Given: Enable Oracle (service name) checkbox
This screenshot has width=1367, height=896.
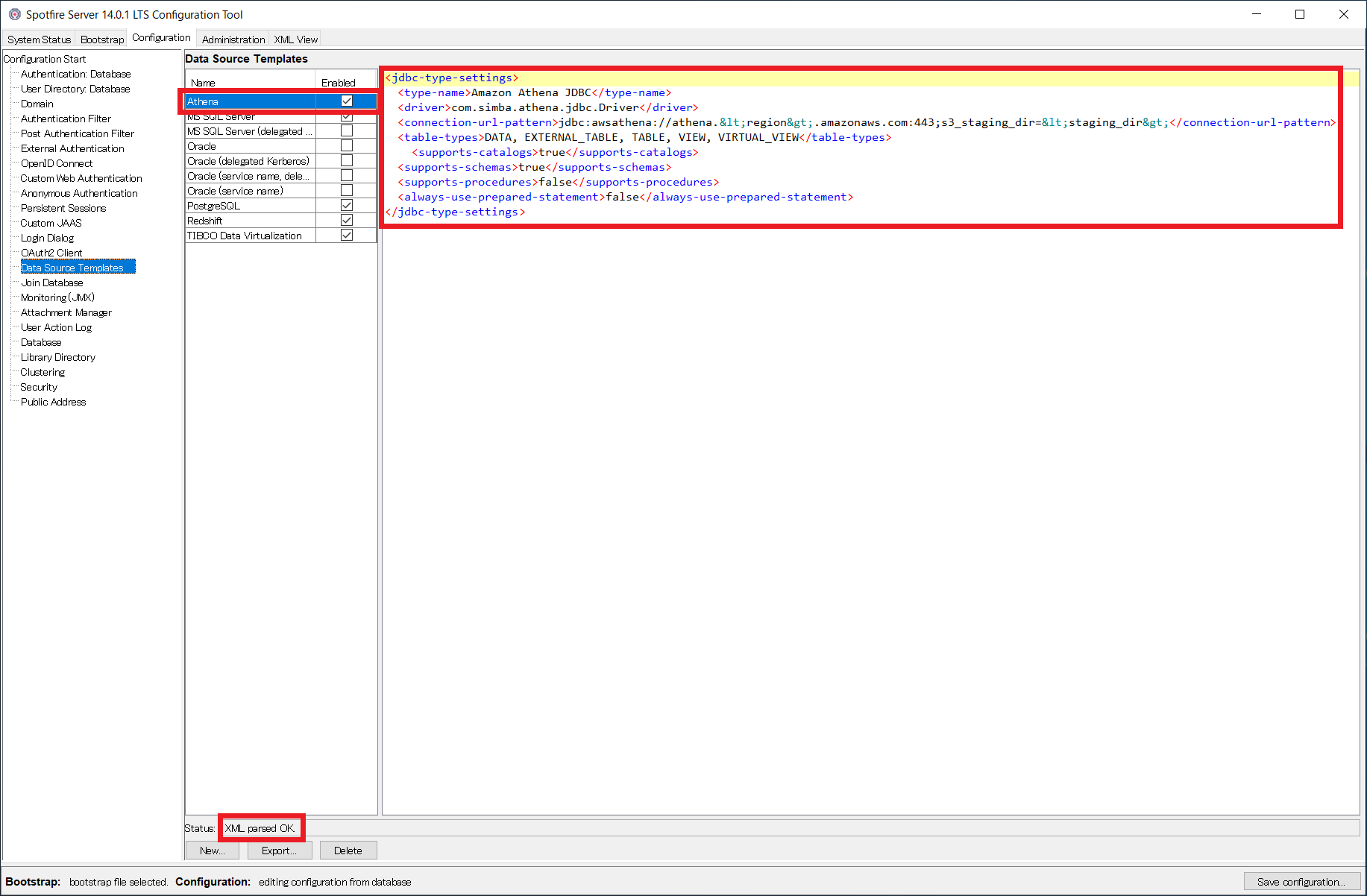Looking at the screenshot, I should 347,190.
